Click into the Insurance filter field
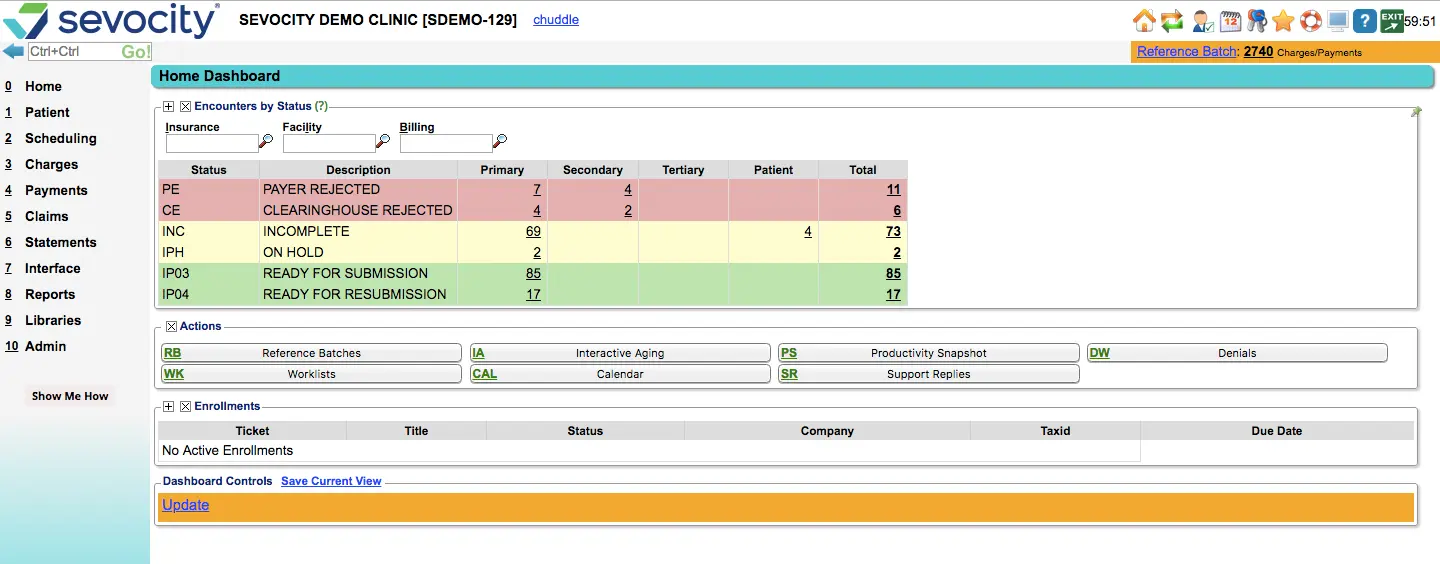The width and height of the screenshot is (1440, 564). pos(212,143)
